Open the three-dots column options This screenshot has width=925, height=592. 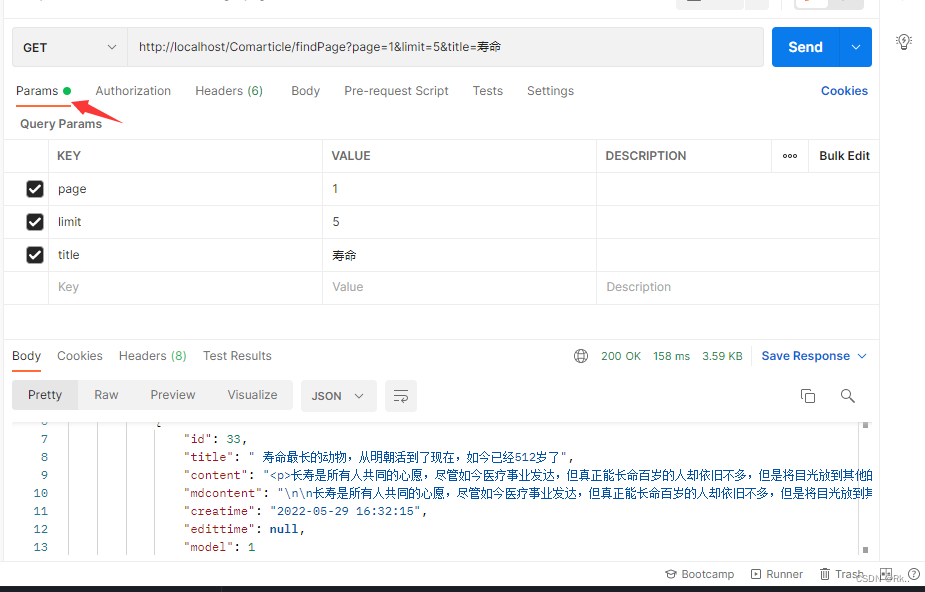790,156
